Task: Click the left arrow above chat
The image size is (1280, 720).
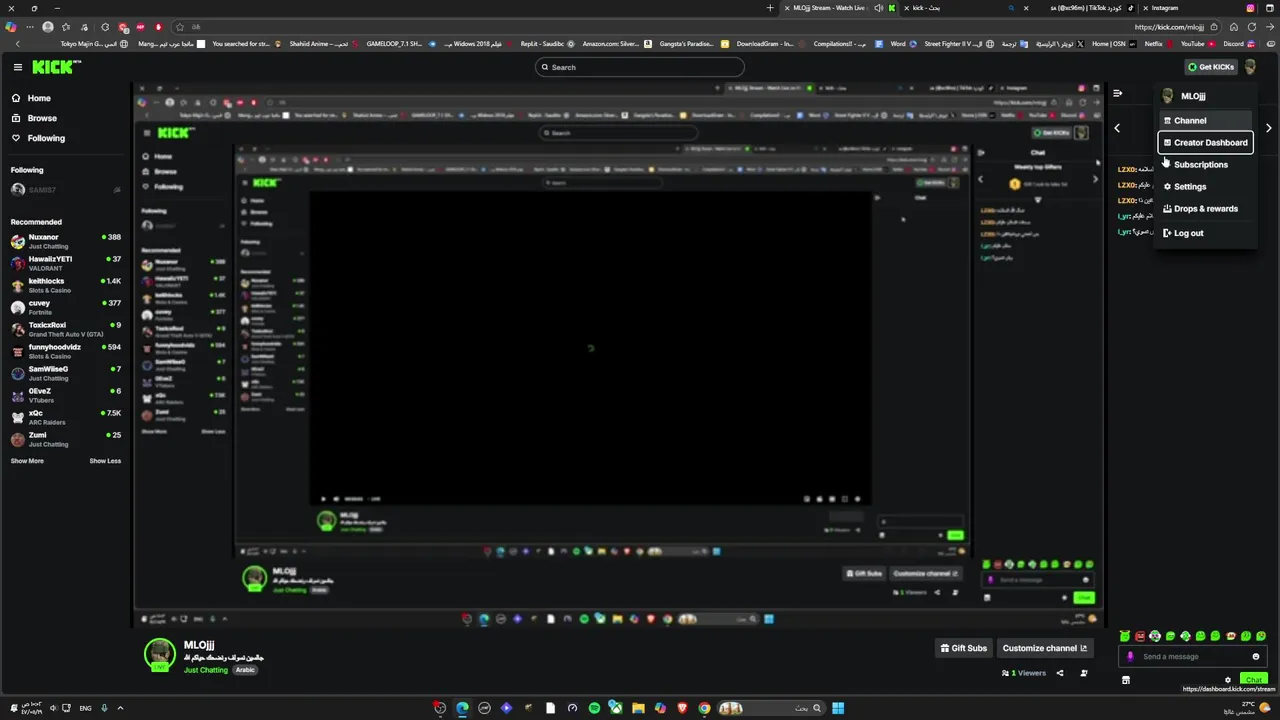Action: [x=1117, y=128]
